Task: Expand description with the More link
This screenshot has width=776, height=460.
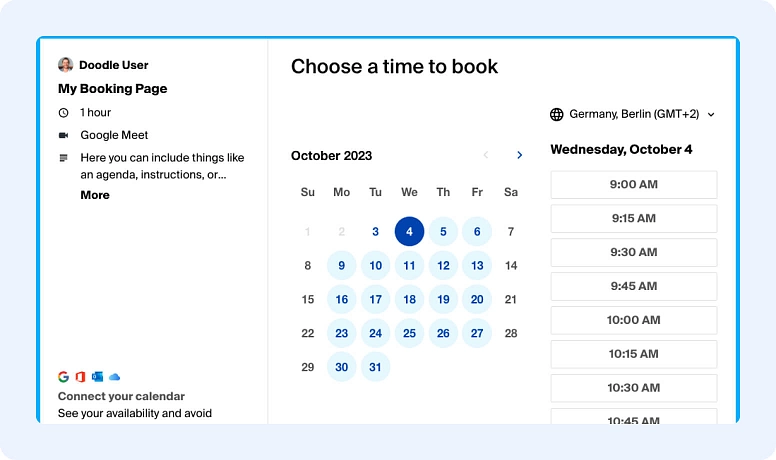Action: tap(95, 195)
